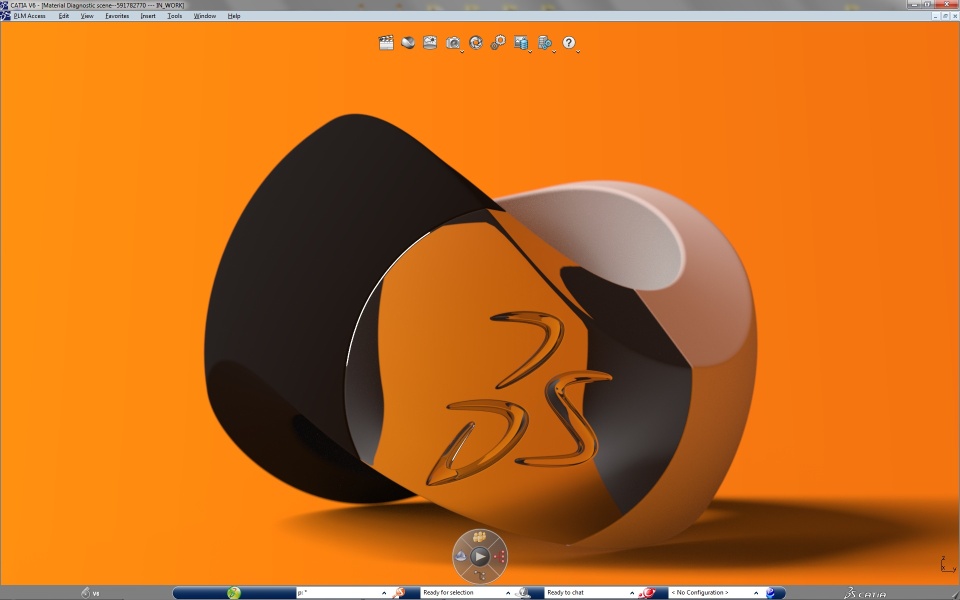Viewport: 960px width, 600px height.
Task: Click the compass north people quadrant
Action: 479,538
